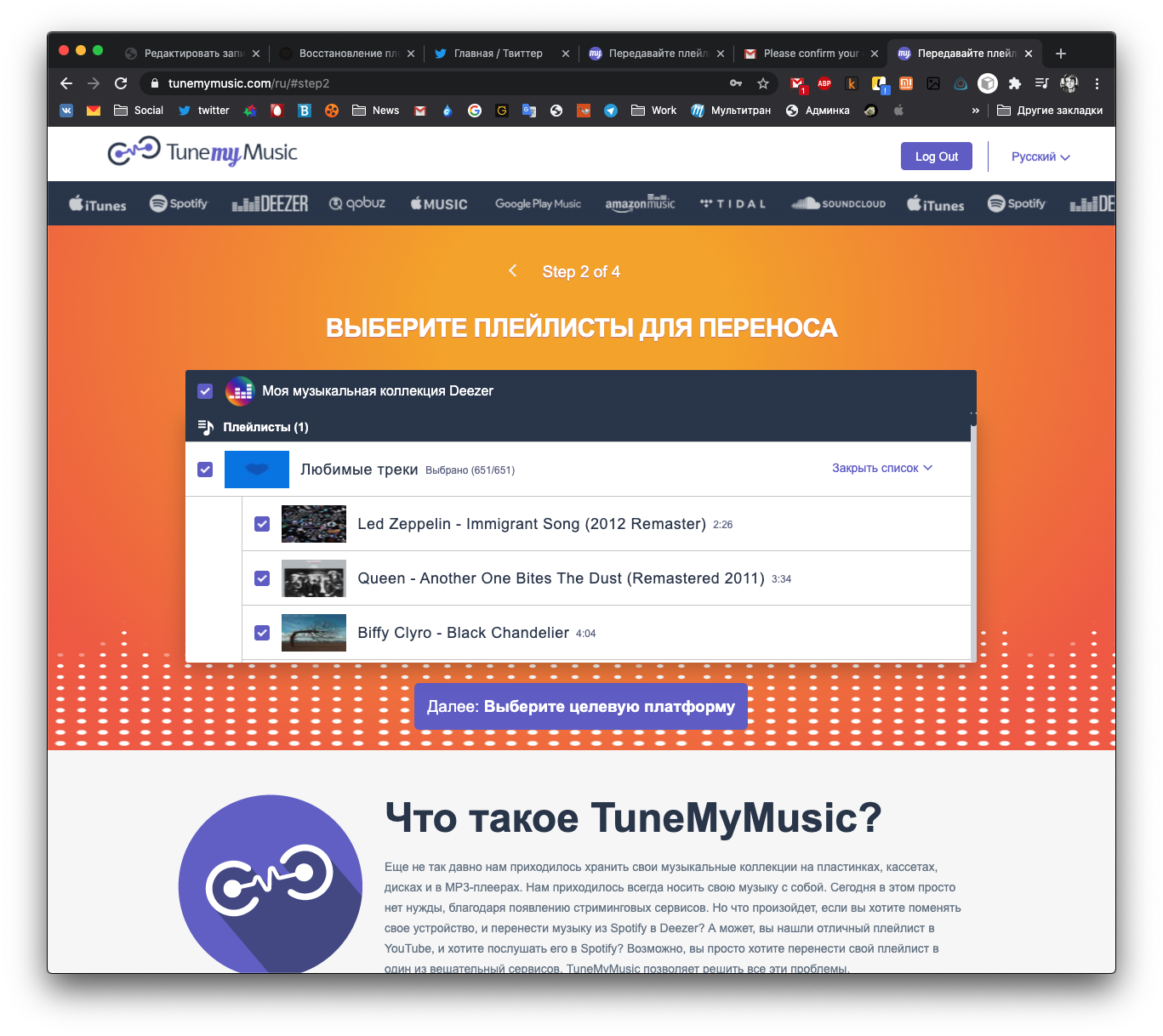Bookmark page with the star icon

763,83
